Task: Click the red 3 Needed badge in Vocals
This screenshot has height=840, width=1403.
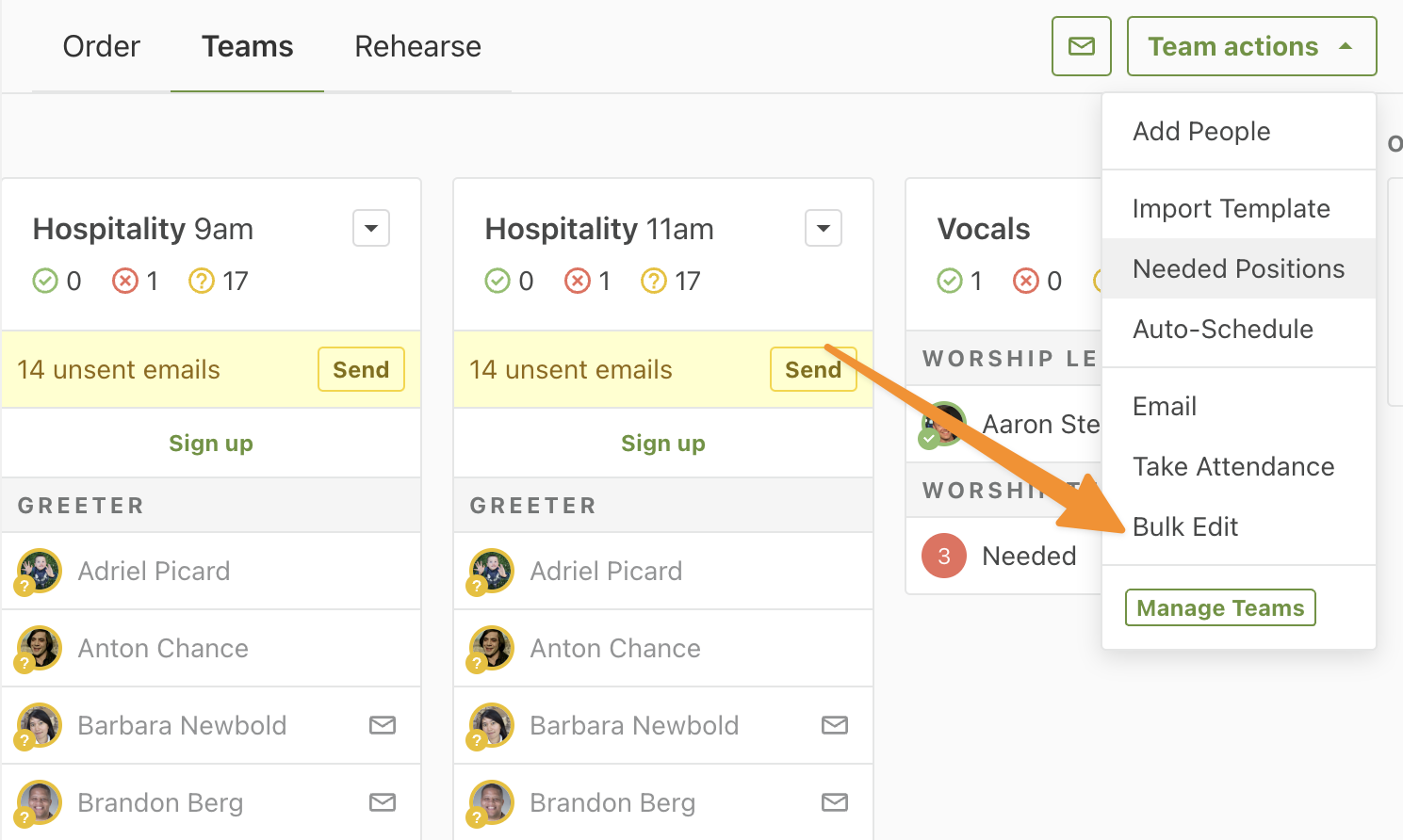Action: tap(944, 556)
